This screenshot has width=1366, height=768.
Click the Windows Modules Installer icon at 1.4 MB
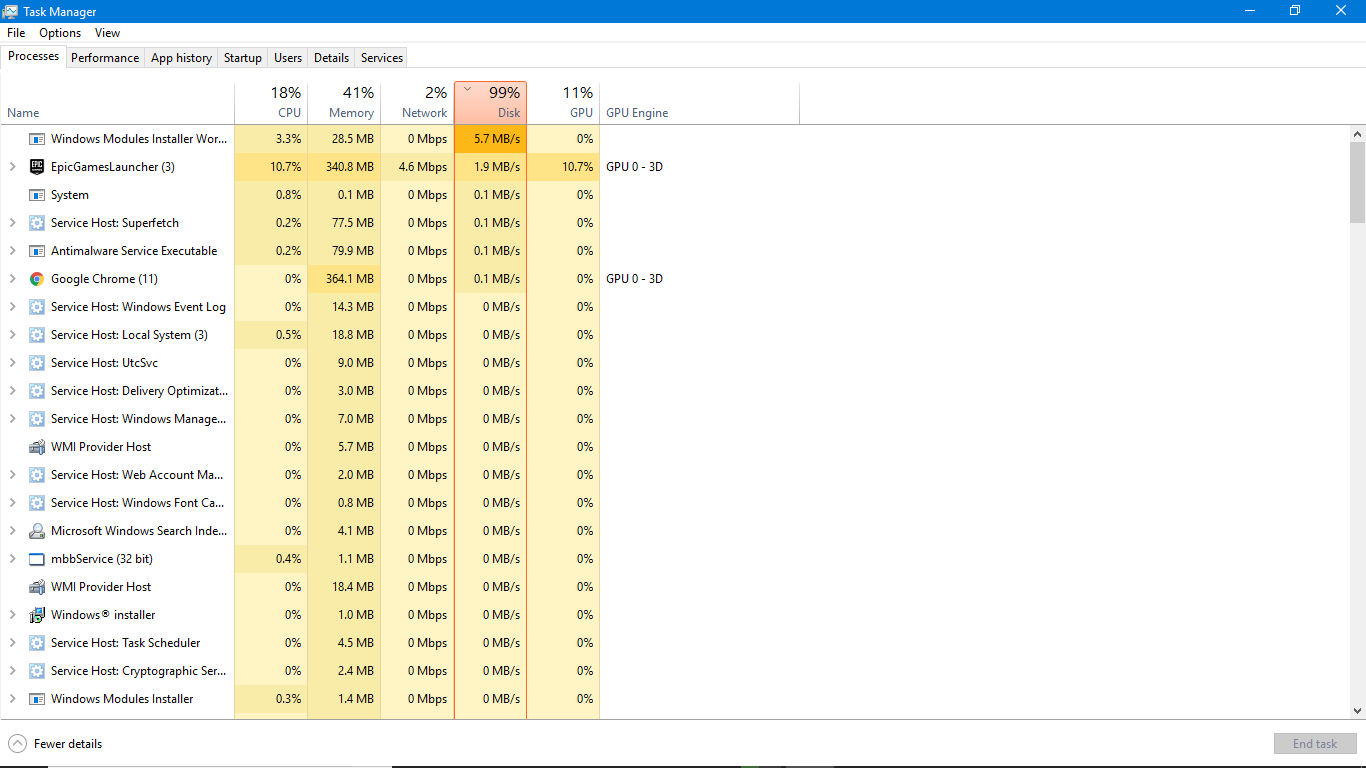point(37,699)
